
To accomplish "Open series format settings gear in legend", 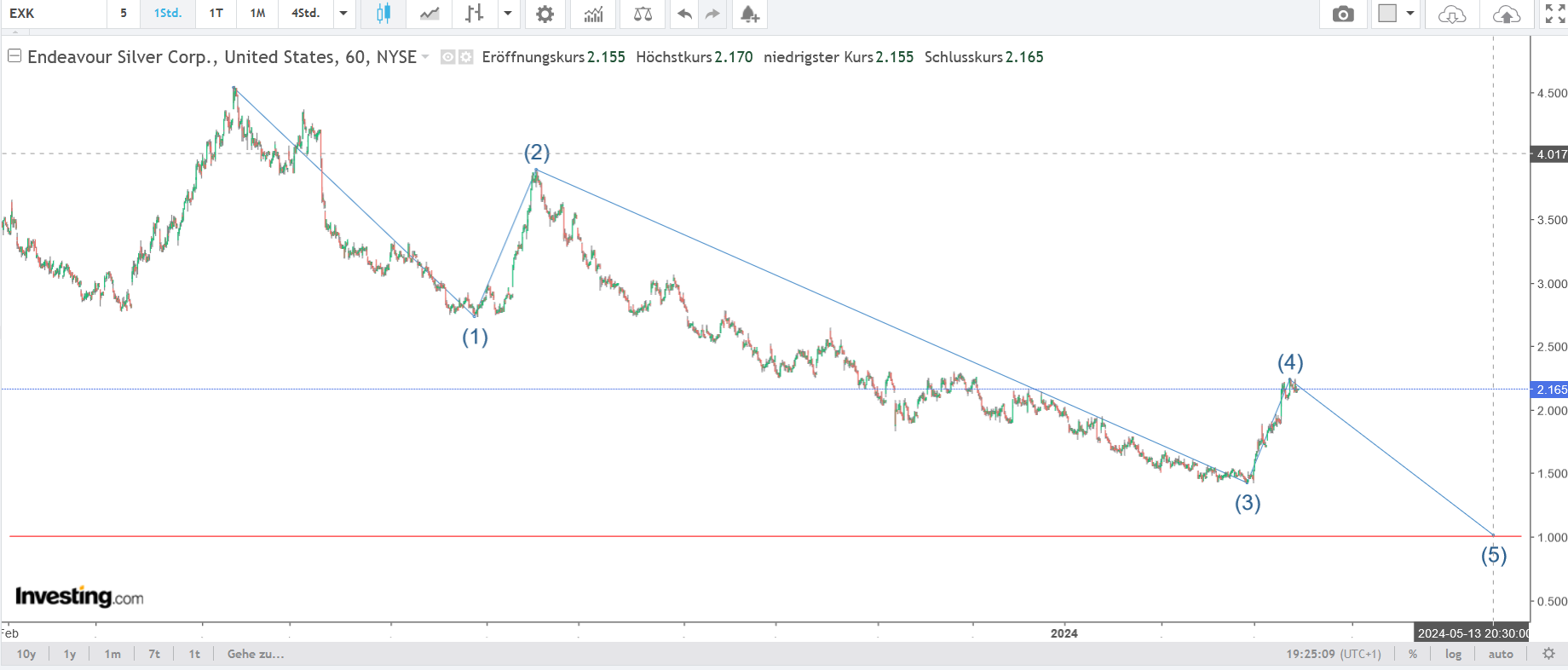I will click(465, 57).
